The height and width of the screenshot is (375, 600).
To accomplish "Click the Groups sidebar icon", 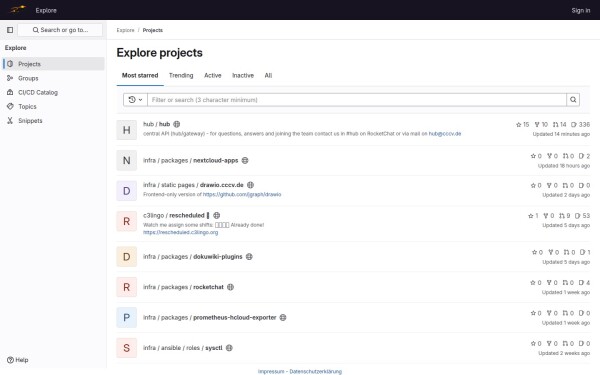I will click(x=10, y=78).
